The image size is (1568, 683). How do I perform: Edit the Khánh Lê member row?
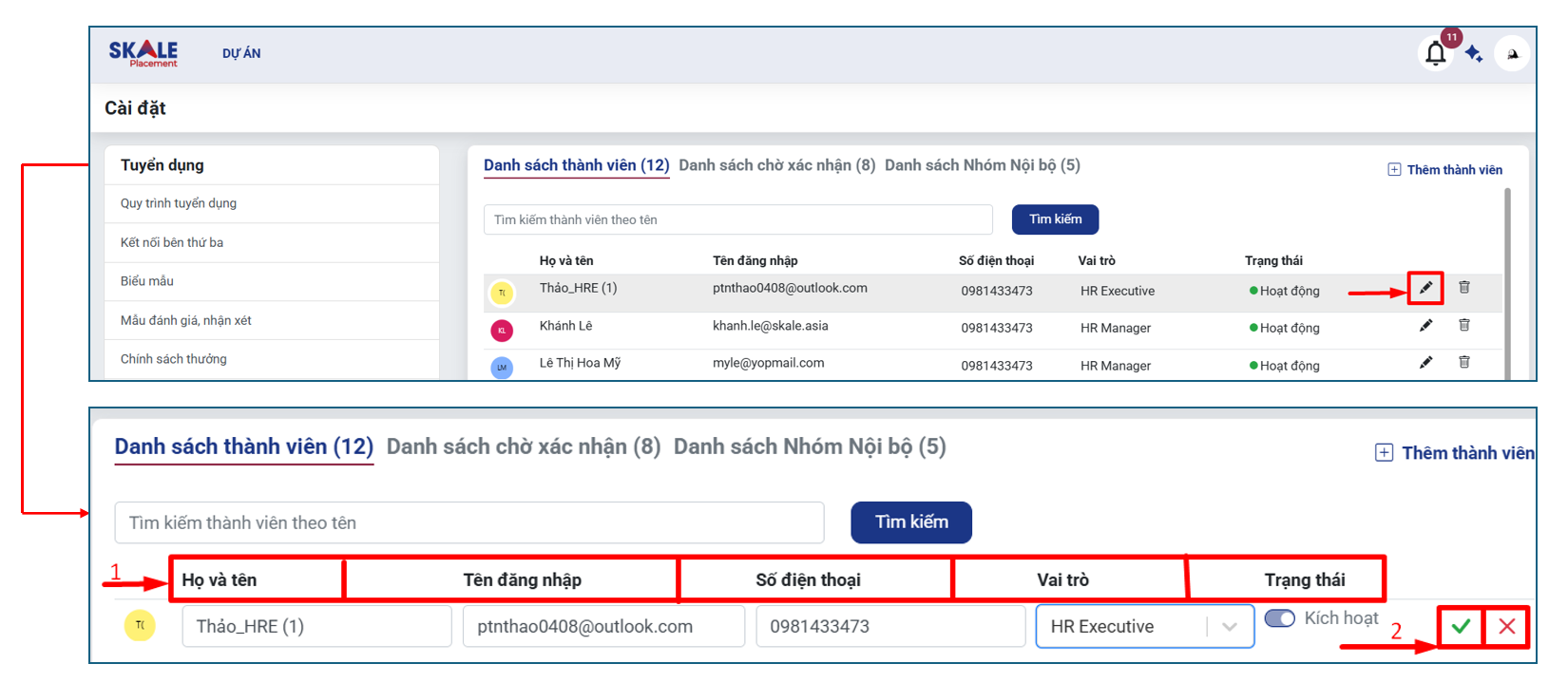coord(1425,326)
